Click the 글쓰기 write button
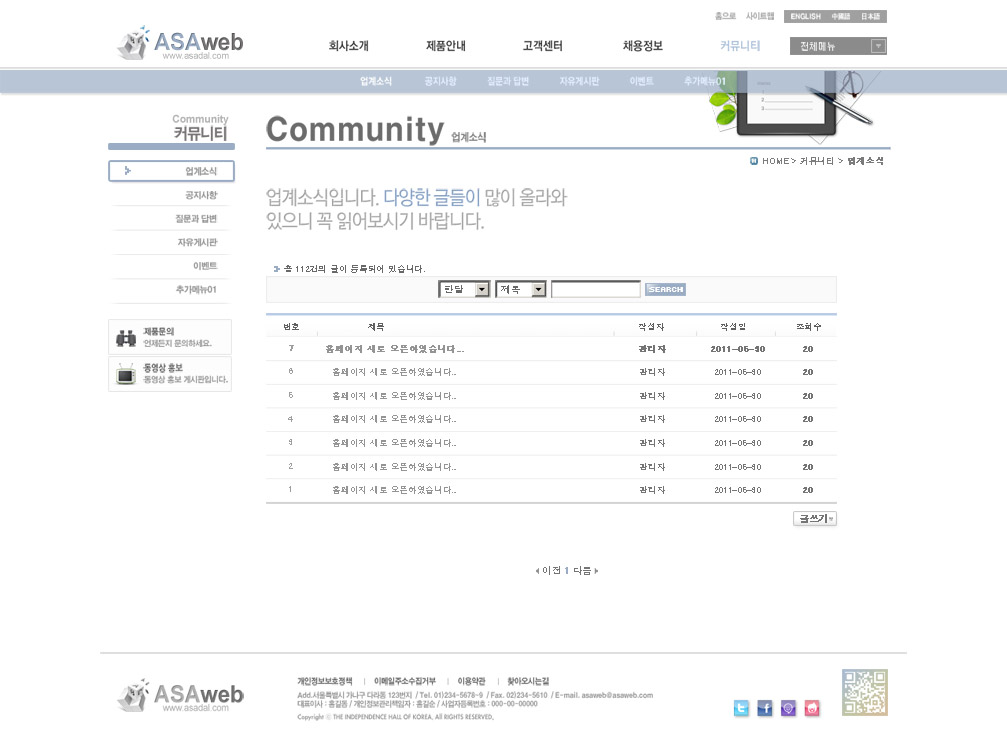 pyautogui.click(x=814, y=518)
